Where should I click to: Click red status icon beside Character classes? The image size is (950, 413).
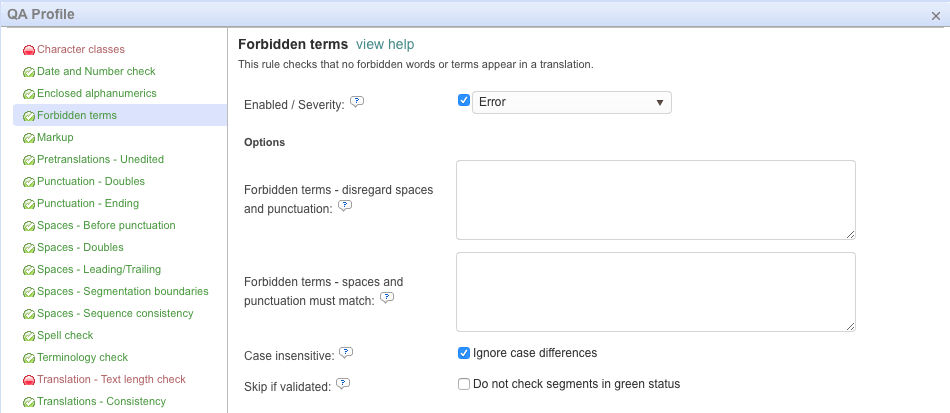point(29,50)
